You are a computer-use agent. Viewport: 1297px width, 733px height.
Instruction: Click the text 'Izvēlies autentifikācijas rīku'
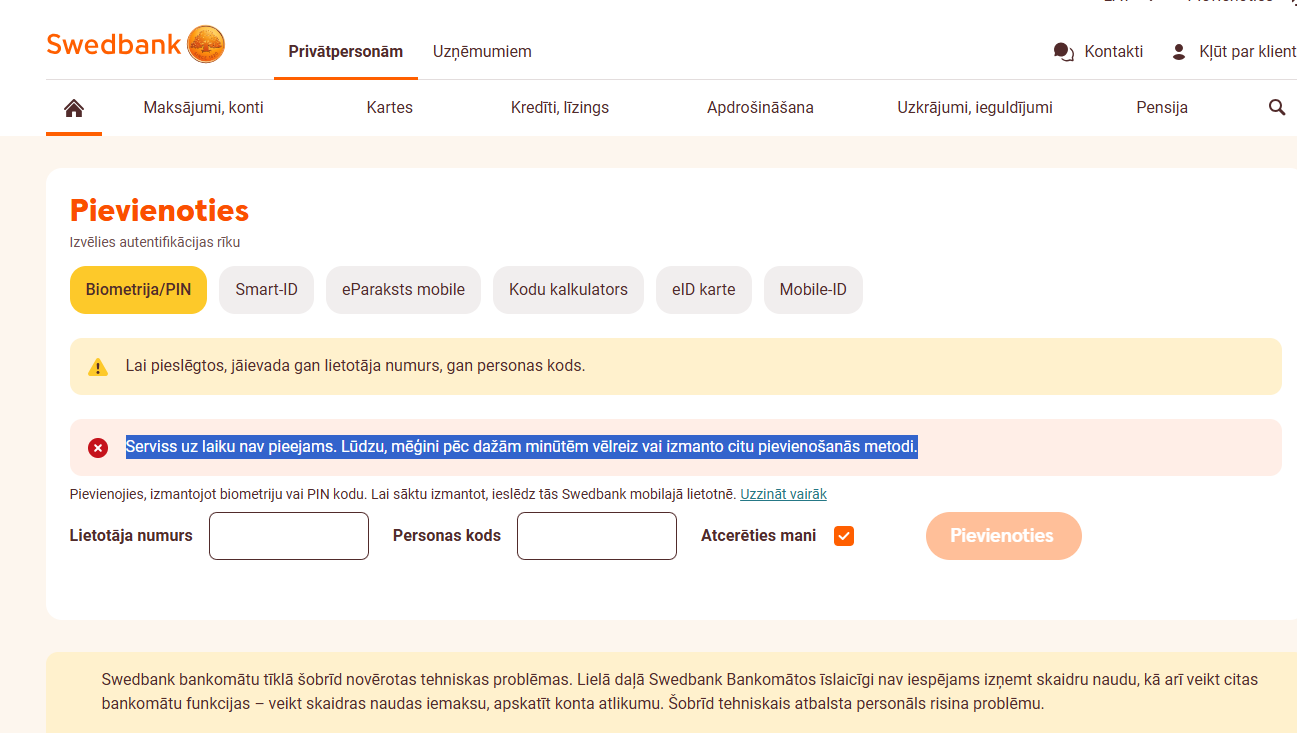tap(155, 242)
